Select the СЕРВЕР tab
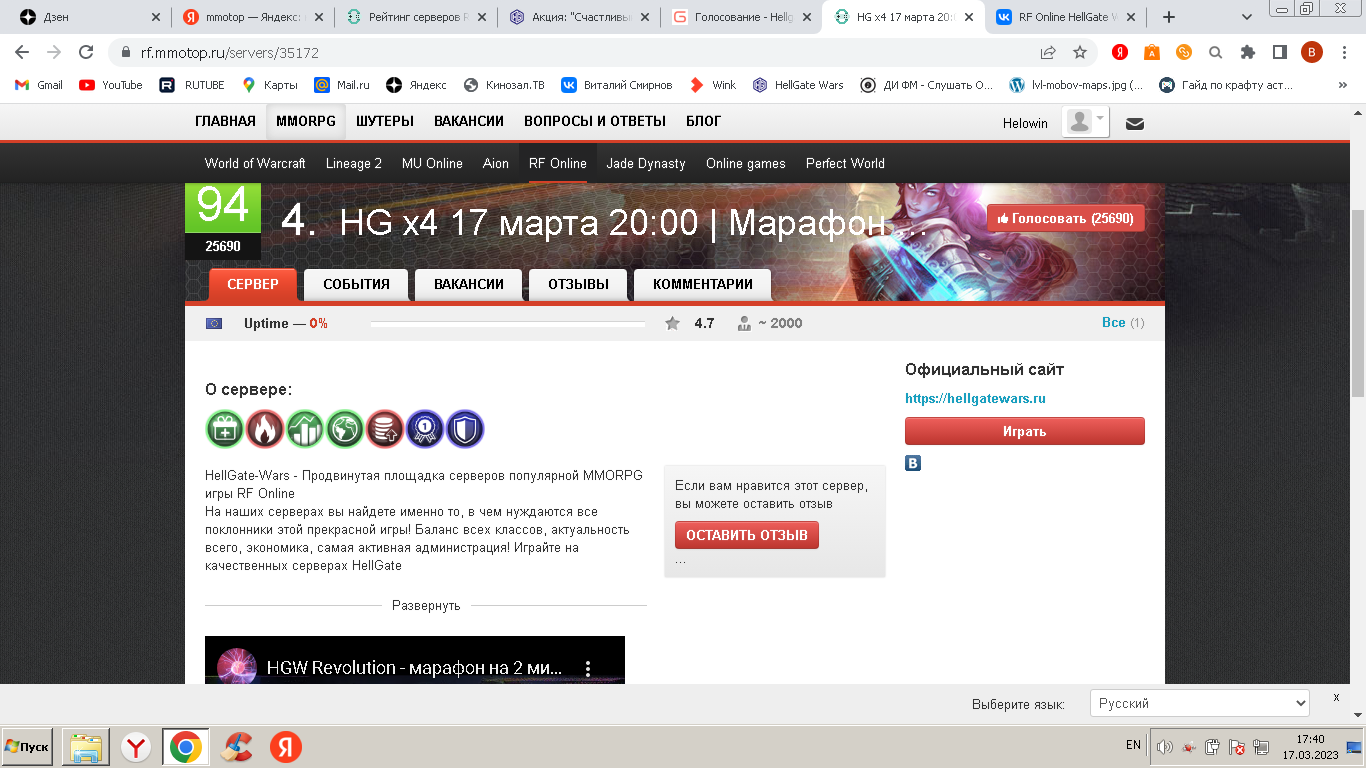The image size is (1366, 768). pos(253,284)
